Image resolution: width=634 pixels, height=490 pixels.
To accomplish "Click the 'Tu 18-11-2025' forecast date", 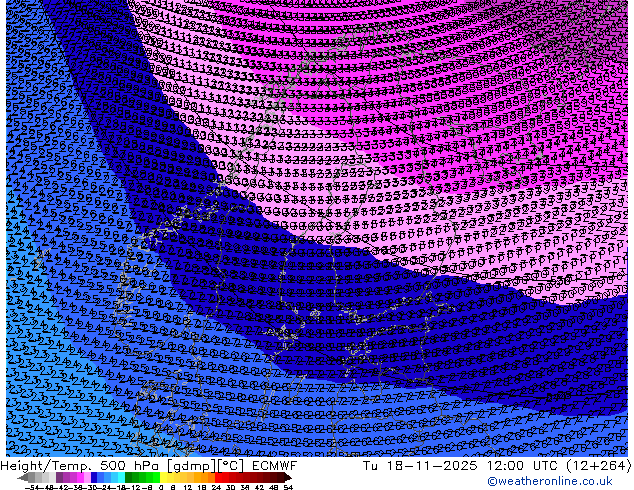I will pyautogui.click(x=420, y=466).
